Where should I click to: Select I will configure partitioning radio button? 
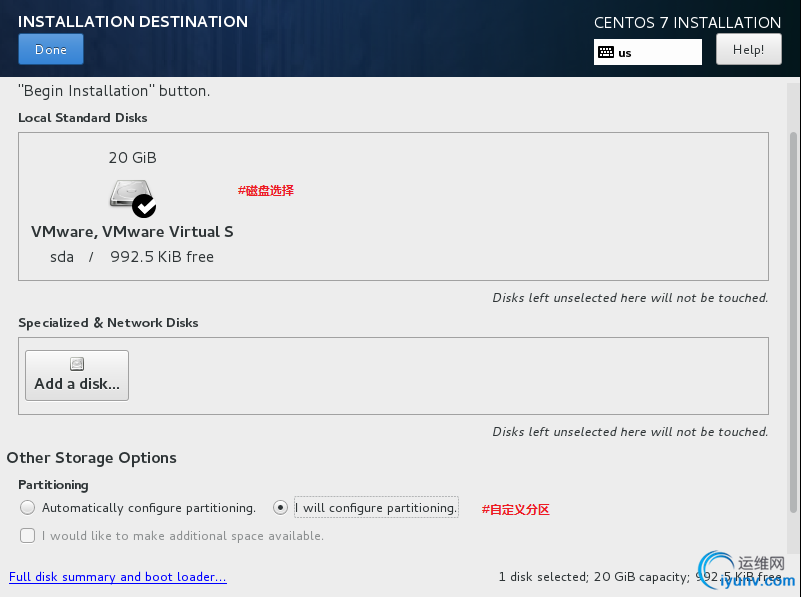click(280, 508)
